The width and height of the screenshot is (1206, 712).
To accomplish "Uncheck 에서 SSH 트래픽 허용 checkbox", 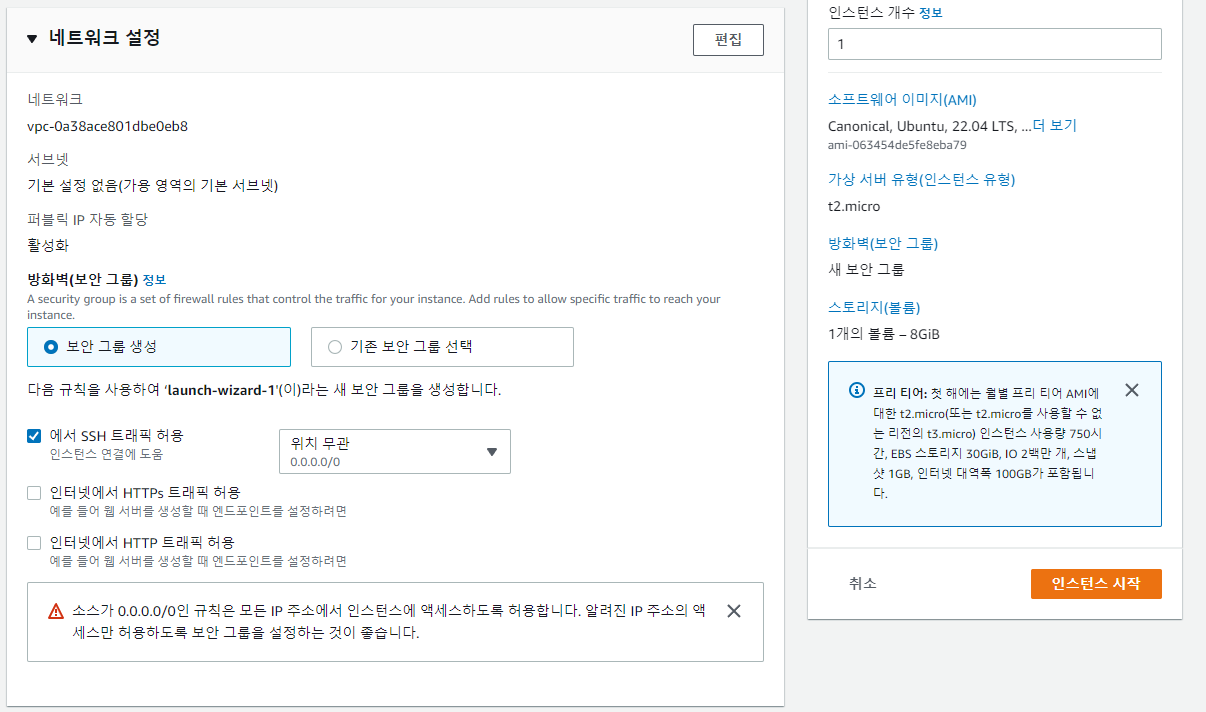I will tap(34, 436).
